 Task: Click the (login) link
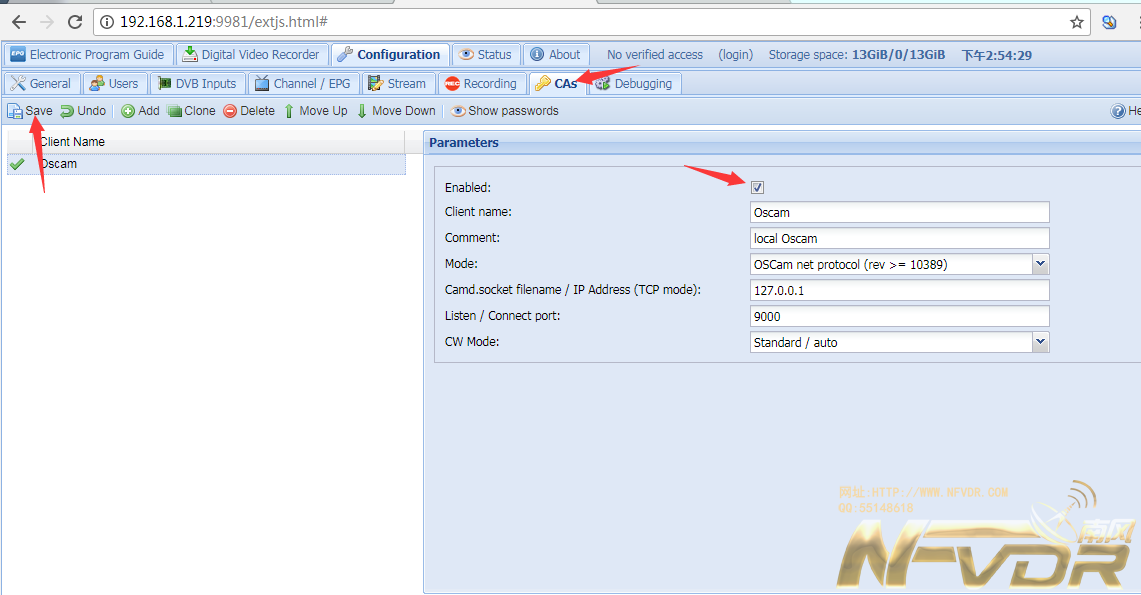click(x=735, y=55)
